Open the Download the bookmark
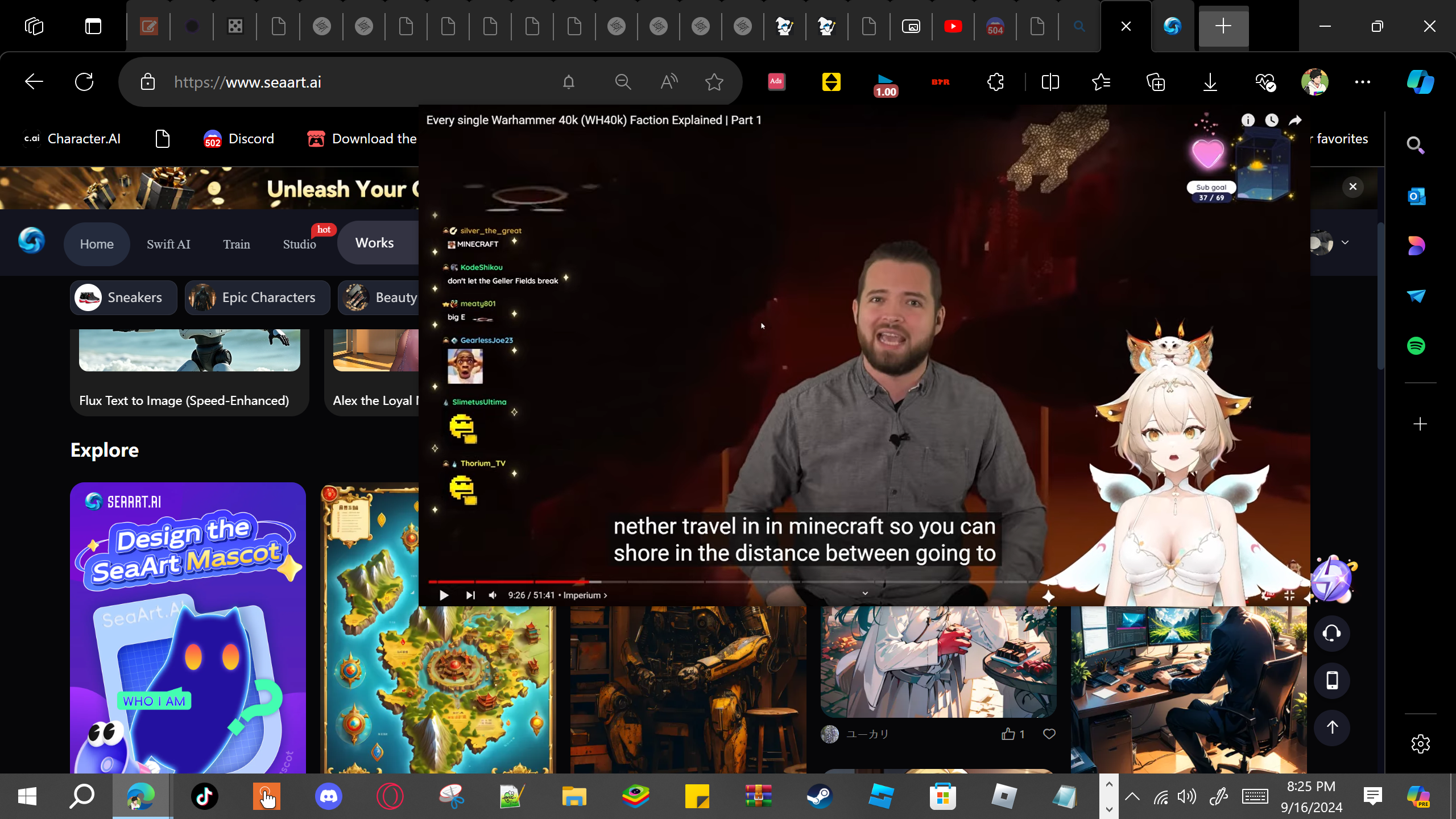 tap(362, 139)
